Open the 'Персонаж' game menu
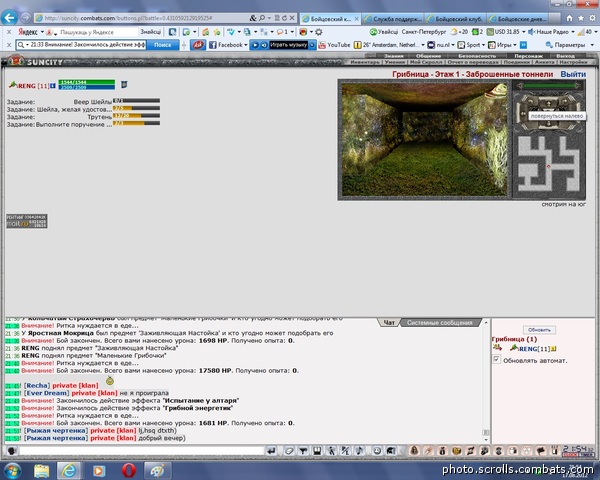 [x=528, y=56]
